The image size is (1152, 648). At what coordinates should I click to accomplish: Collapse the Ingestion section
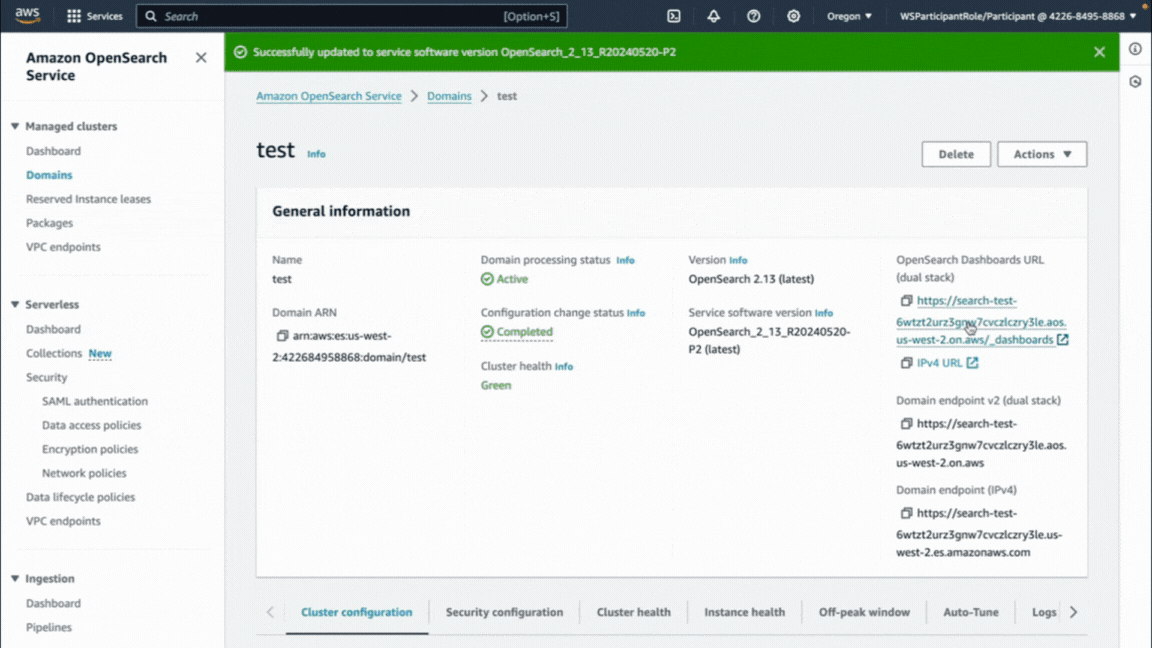click(x=15, y=579)
